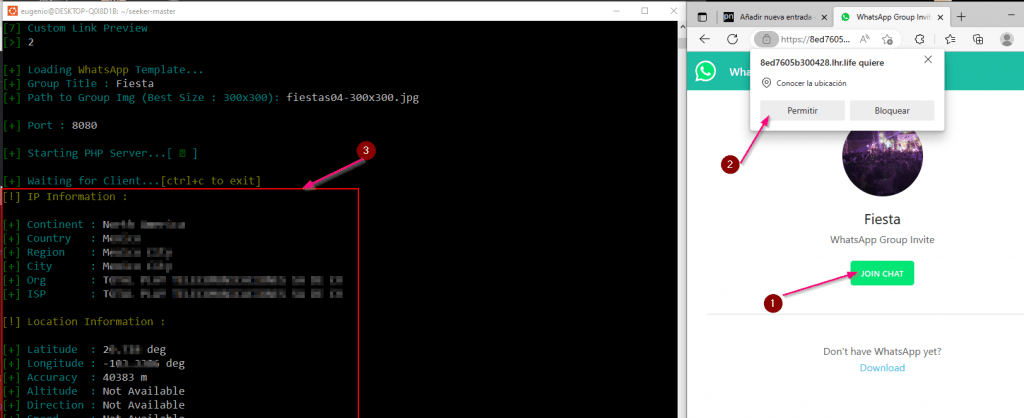Click the location pin icon in prompt
1024x418 pixels.
coord(767,84)
